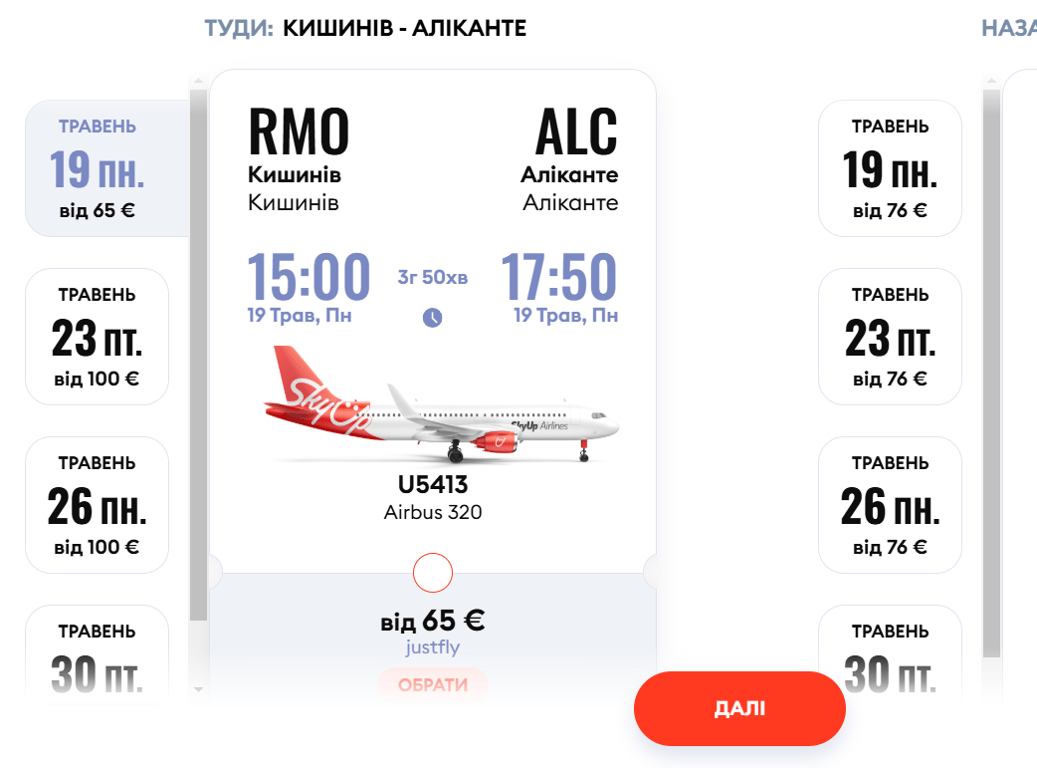This screenshot has height=768, width=1037.
Task: Click the outbound dates scrollbar thumb
Action: (x=198, y=350)
